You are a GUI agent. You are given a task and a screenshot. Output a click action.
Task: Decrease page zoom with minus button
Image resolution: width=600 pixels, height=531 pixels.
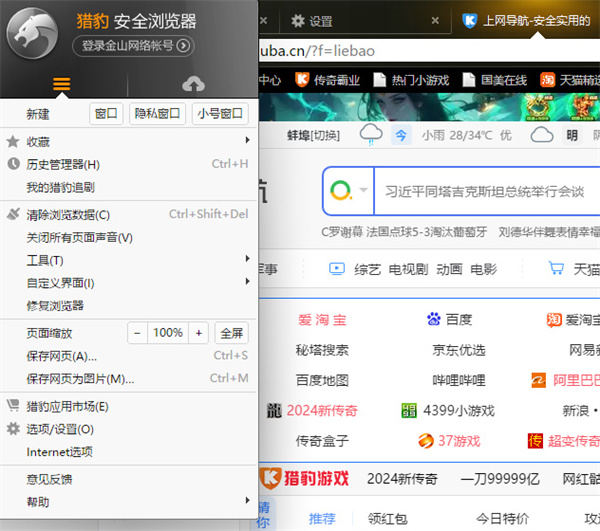click(x=137, y=333)
